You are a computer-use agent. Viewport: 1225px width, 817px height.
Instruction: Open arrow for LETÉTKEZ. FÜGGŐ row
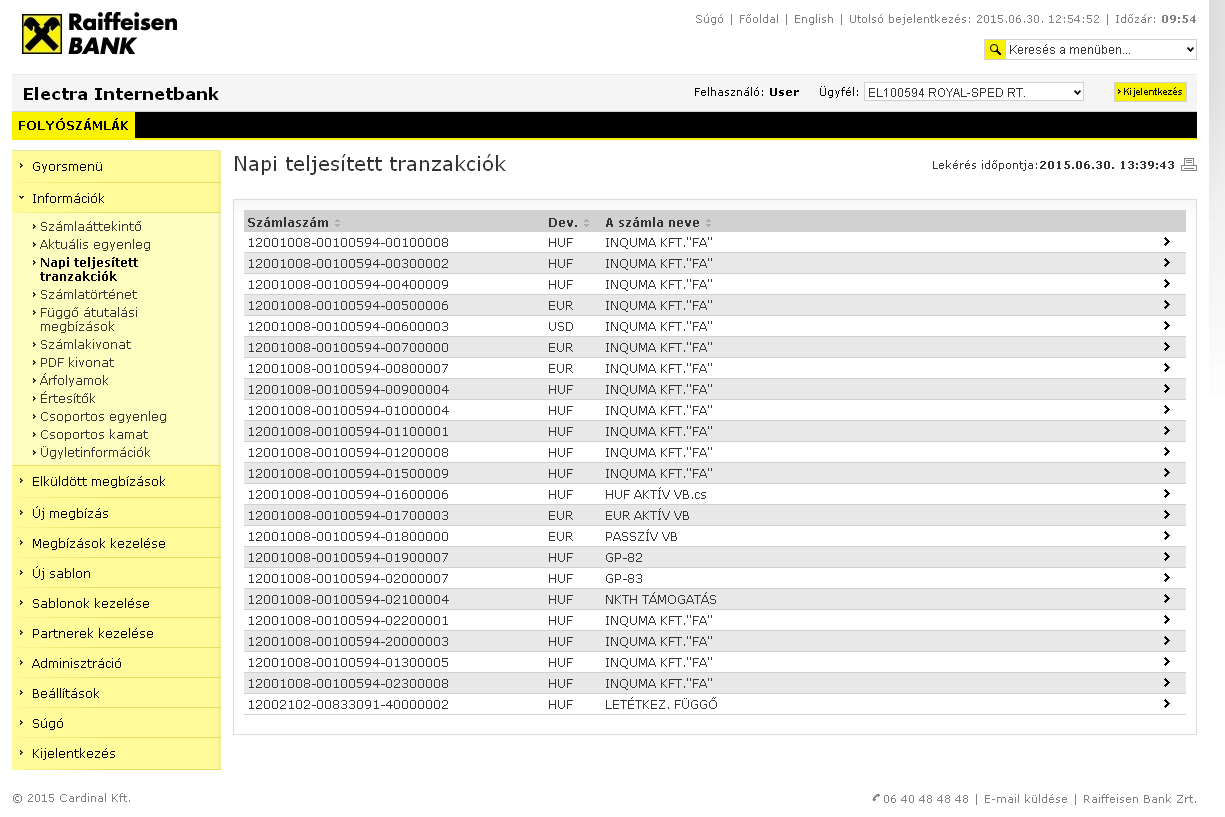(x=1166, y=704)
